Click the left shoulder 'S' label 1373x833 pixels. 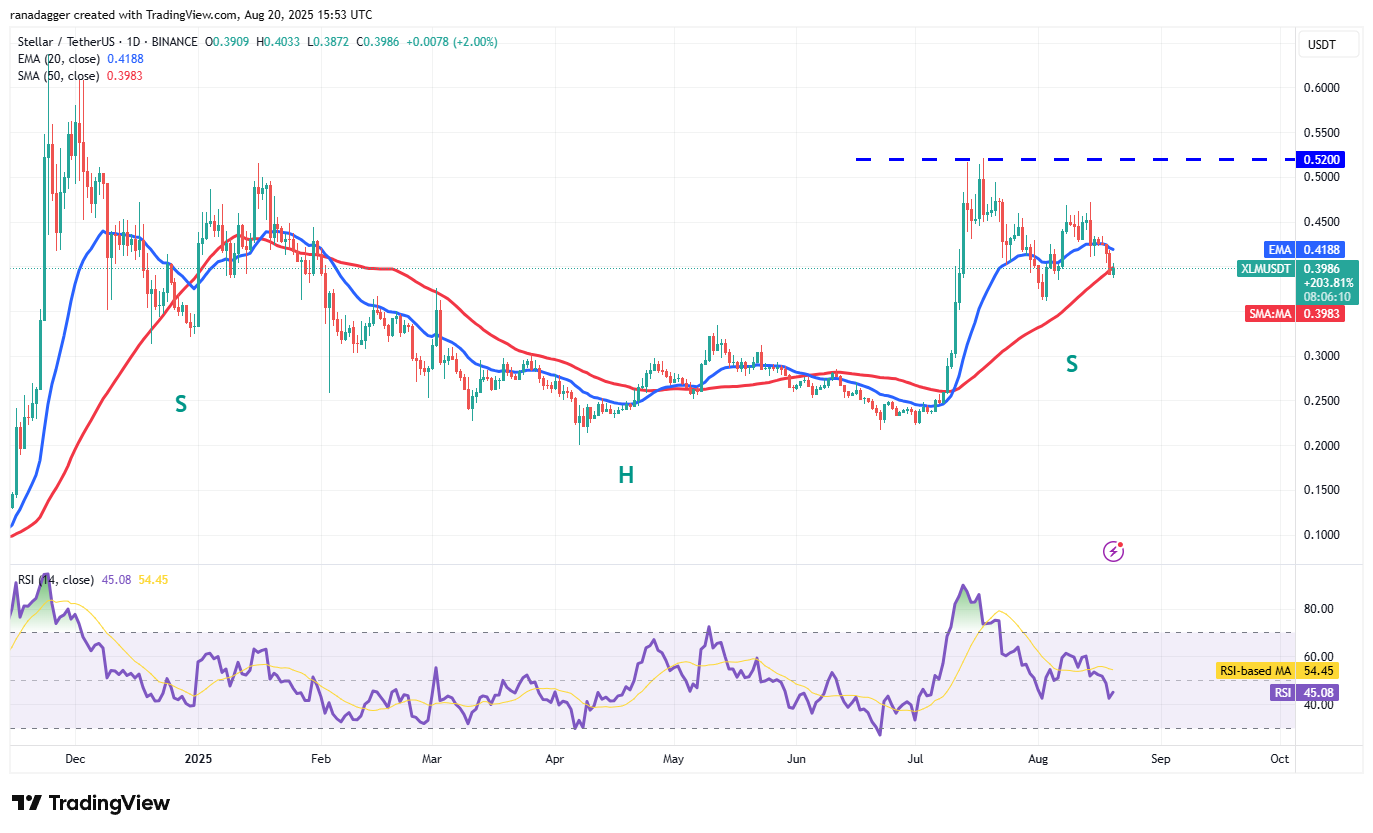(181, 404)
